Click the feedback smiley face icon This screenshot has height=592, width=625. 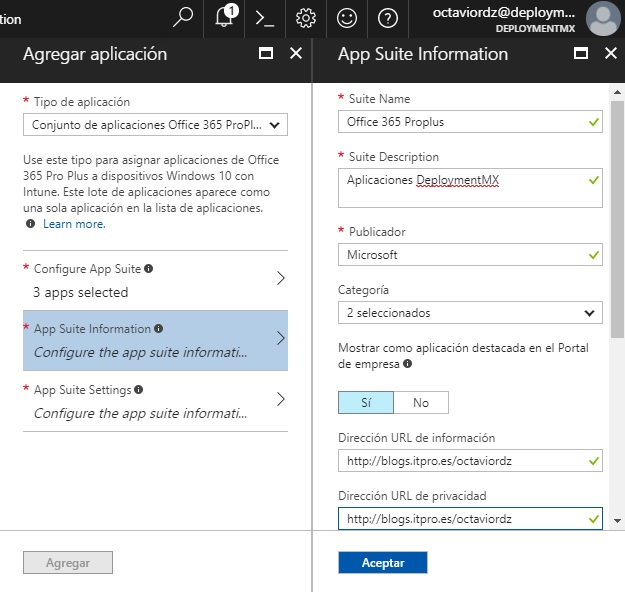347,18
